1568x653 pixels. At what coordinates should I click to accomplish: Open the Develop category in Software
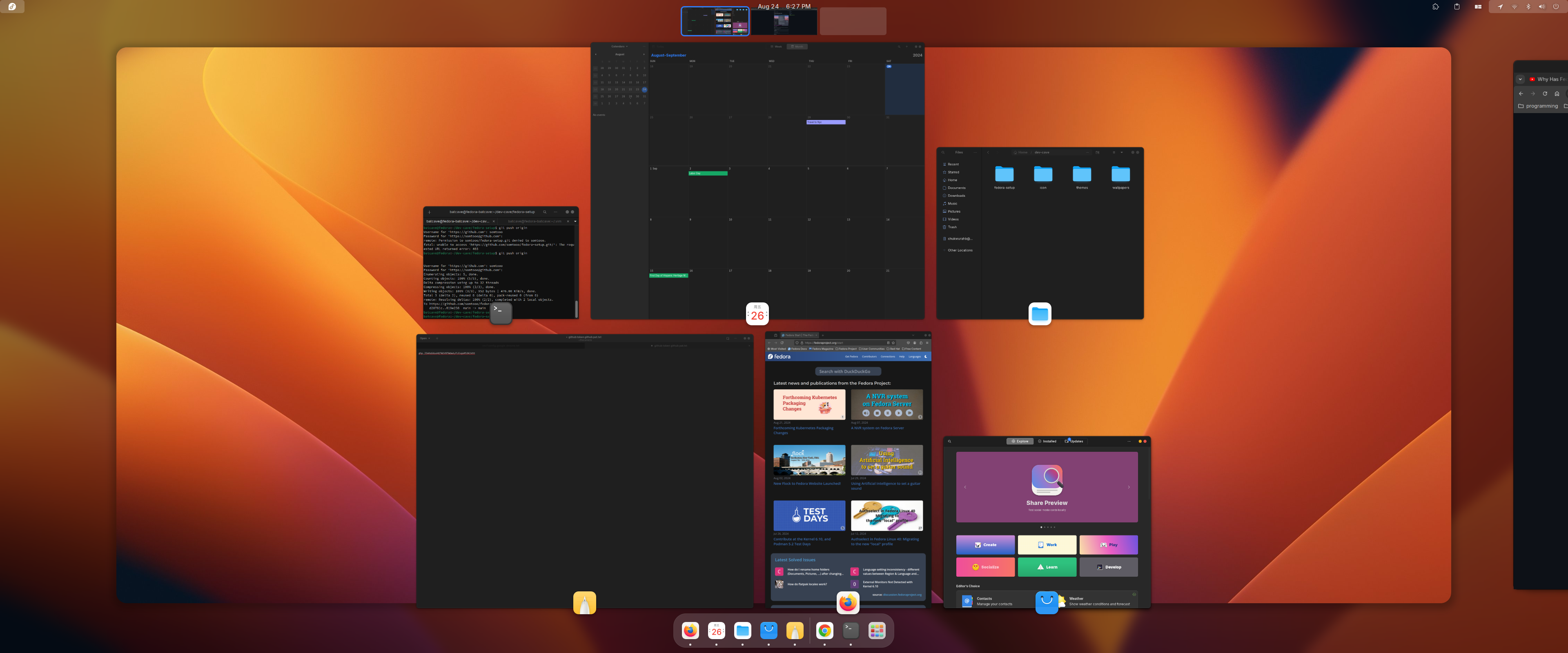click(1109, 566)
